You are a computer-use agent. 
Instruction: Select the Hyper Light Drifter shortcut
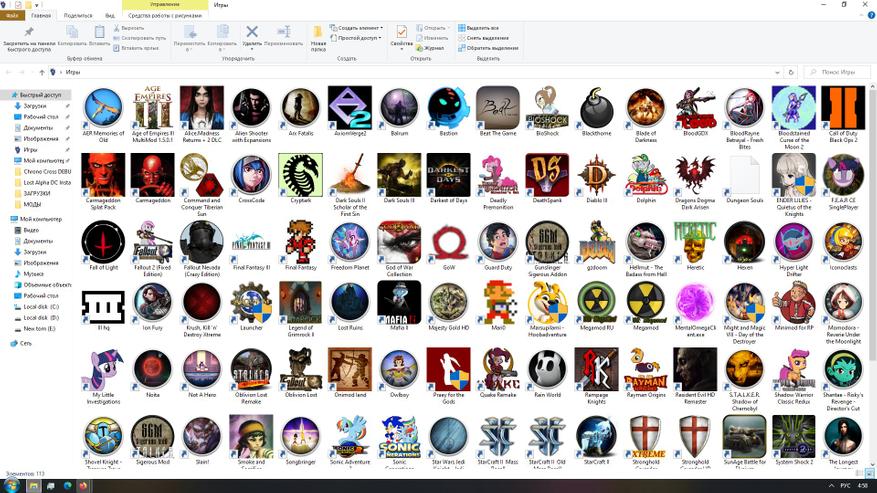(x=794, y=242)
